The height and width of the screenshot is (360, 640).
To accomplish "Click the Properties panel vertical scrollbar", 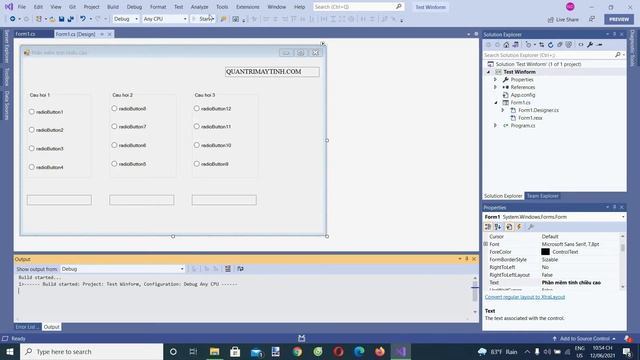I will point(622,261).
